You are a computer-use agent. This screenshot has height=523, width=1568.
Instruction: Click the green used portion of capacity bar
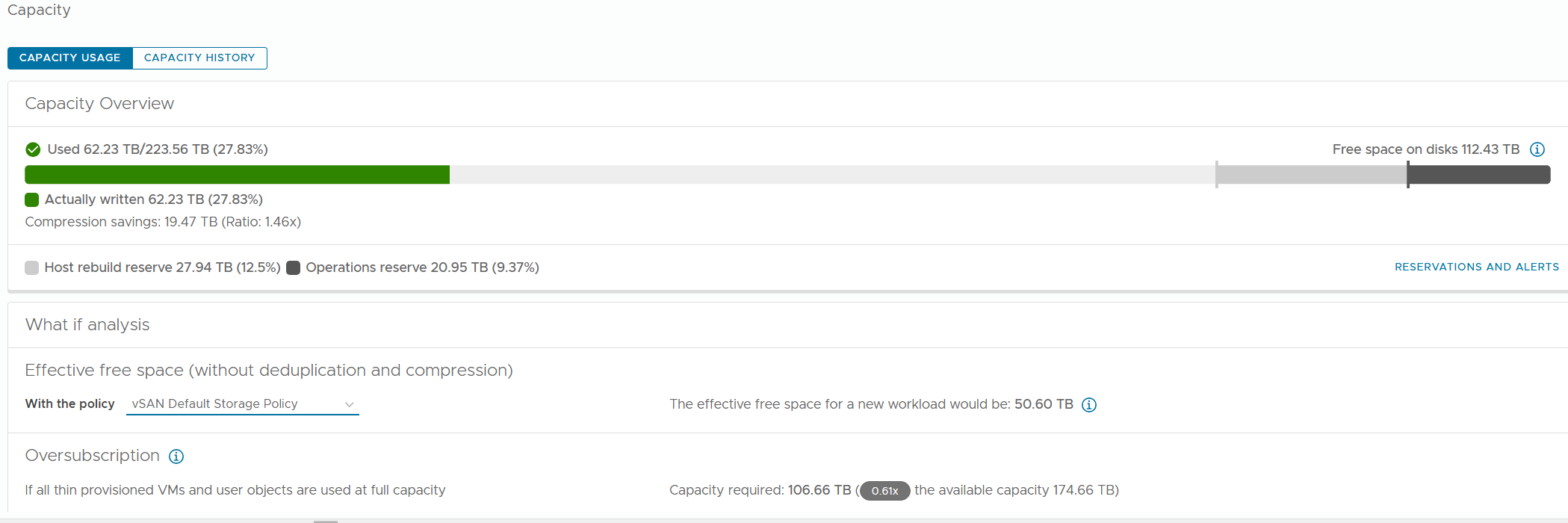pyautogui.click(x=237, y=175)
